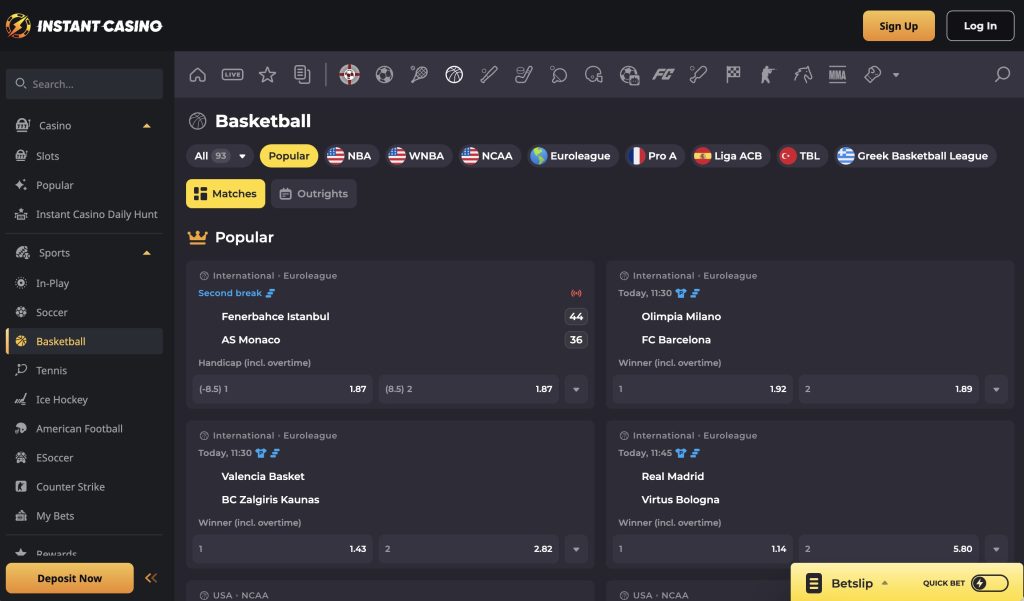The image size is (1024, 601).
Task: Click the Live events icon in the top bar
Action: click(232, 74)
